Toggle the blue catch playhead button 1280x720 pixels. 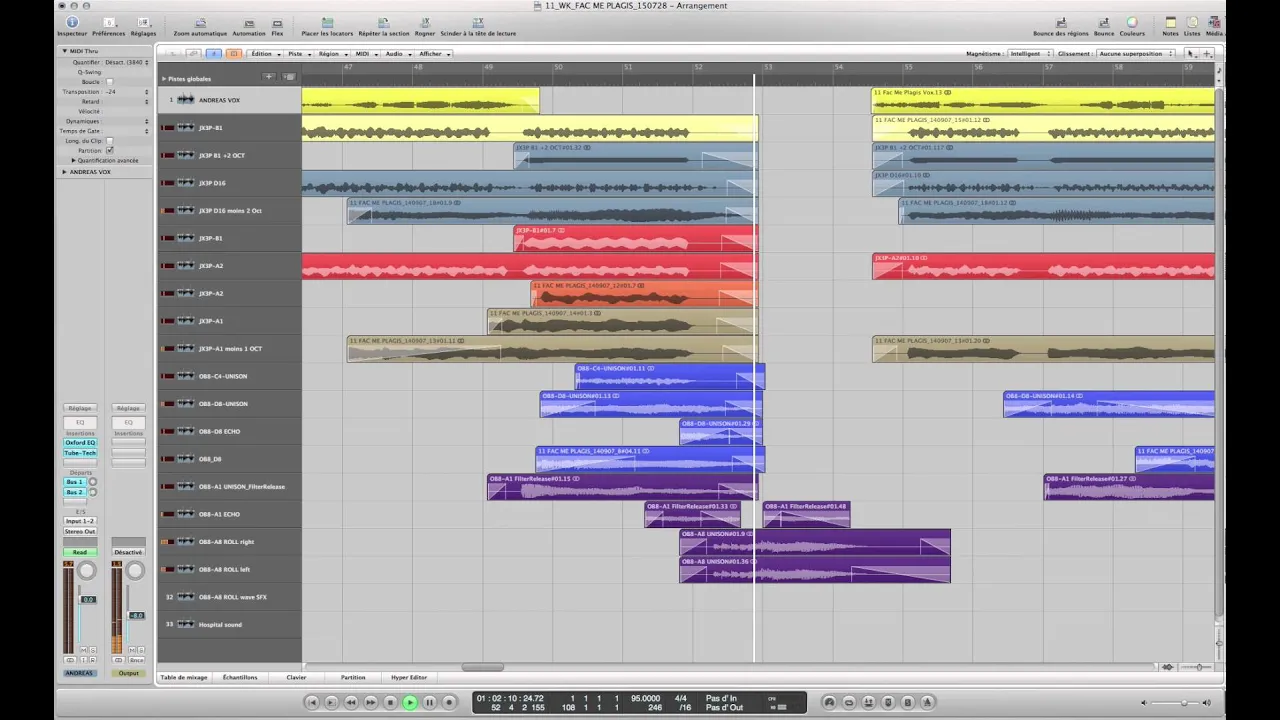pos(214,54)
